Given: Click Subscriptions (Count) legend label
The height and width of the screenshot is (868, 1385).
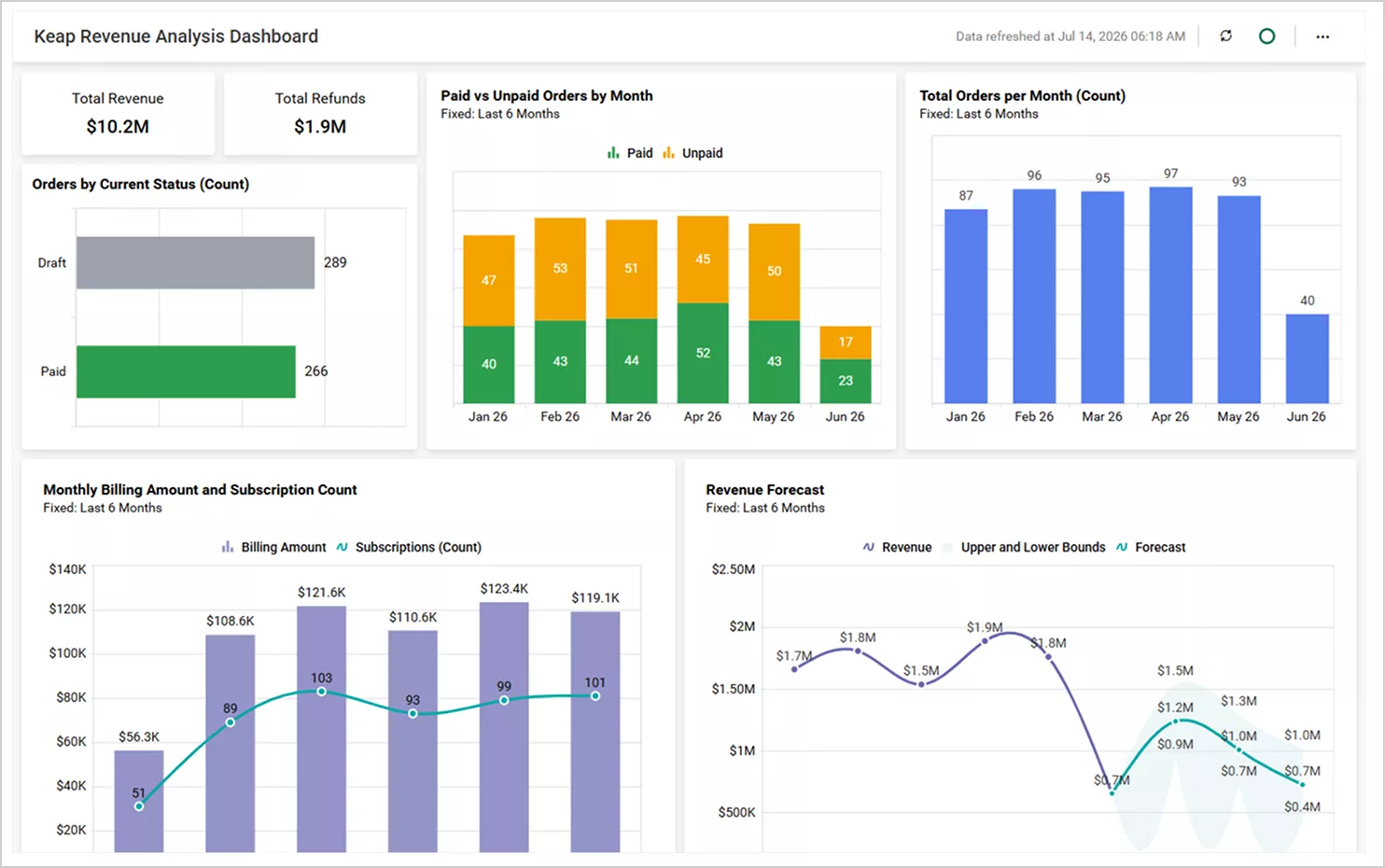Looking at the screenshot, I should 418,547.
